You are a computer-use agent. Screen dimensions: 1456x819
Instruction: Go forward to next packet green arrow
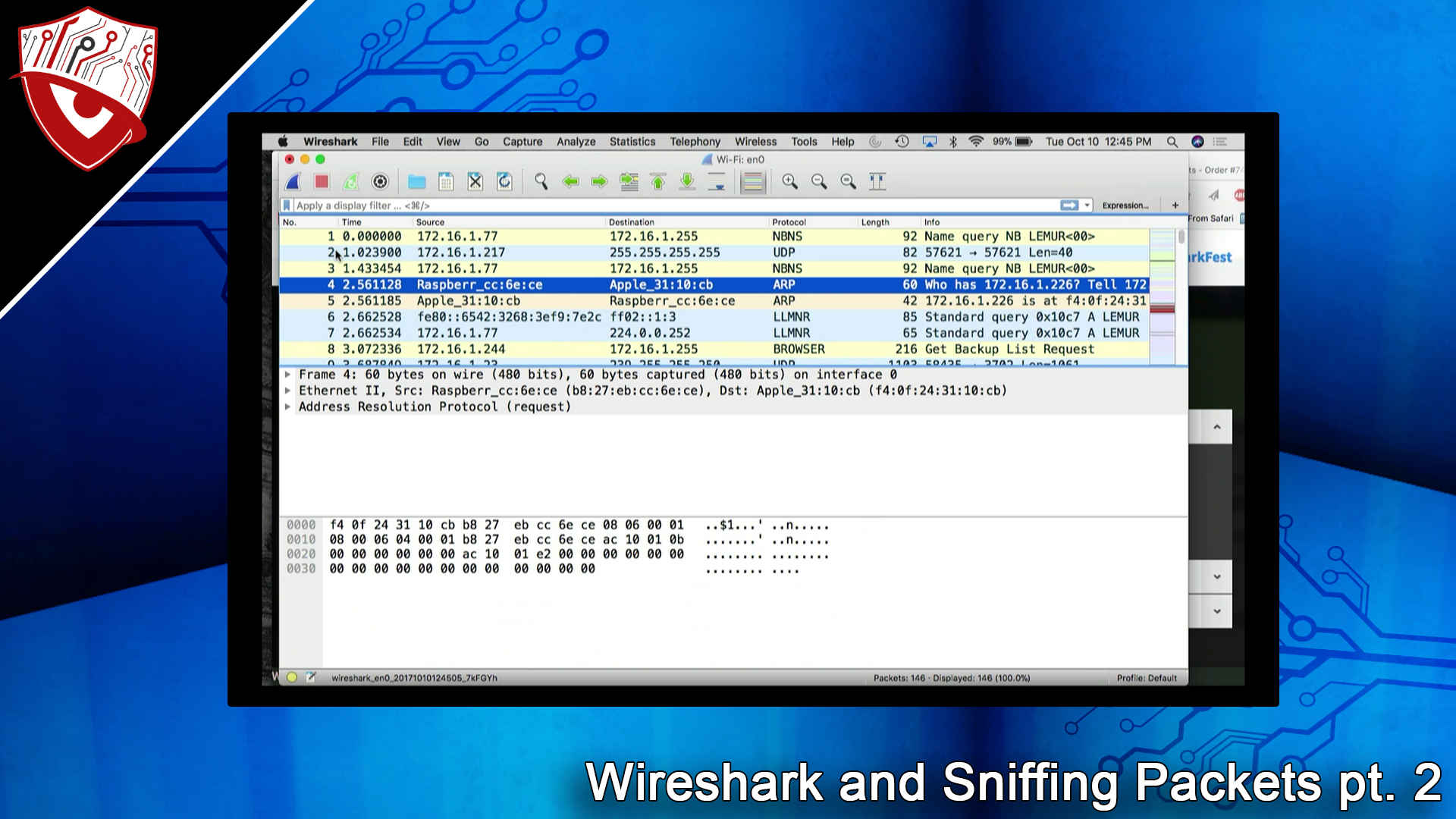point(599,181)
